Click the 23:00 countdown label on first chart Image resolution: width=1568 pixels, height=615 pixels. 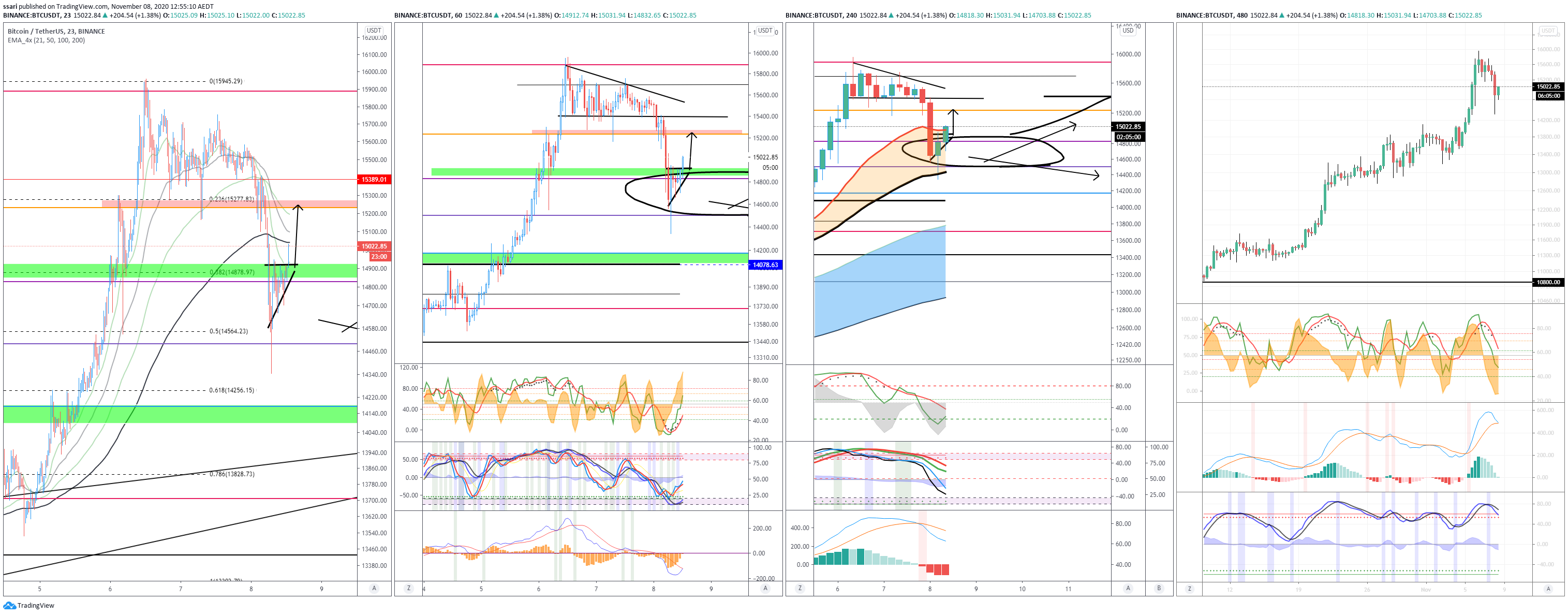pyautogui.click(x=379, y=256)
